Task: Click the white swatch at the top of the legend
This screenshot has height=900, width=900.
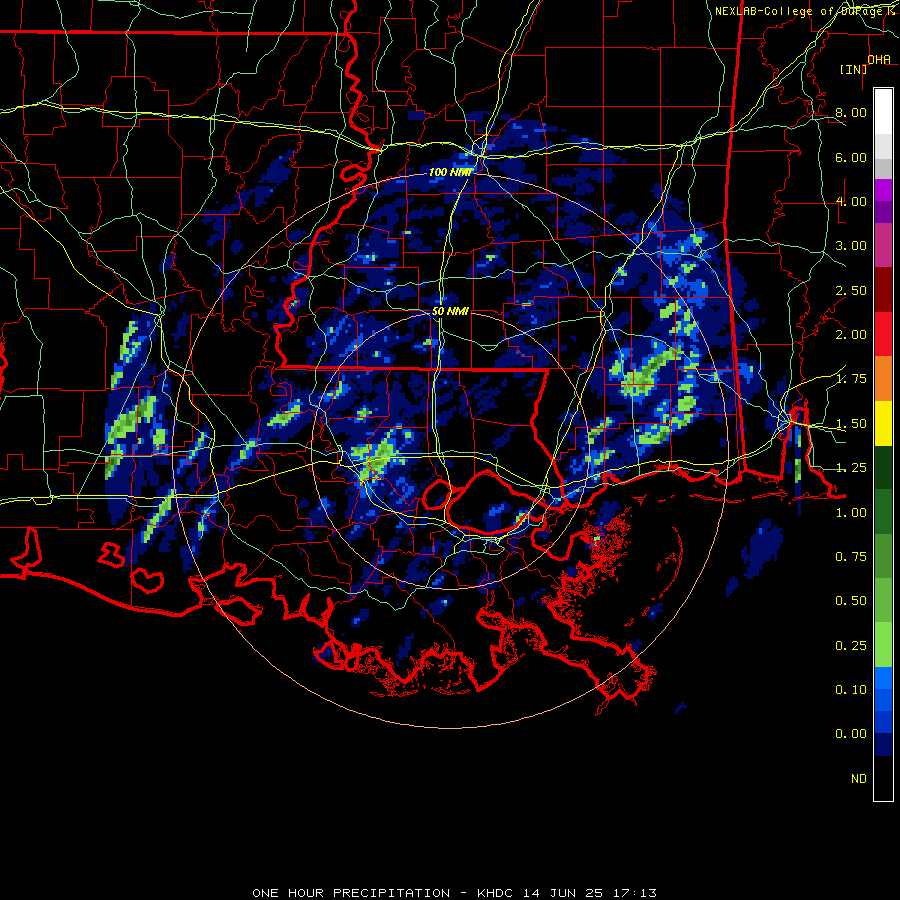Action: click(x=883, y=111)
